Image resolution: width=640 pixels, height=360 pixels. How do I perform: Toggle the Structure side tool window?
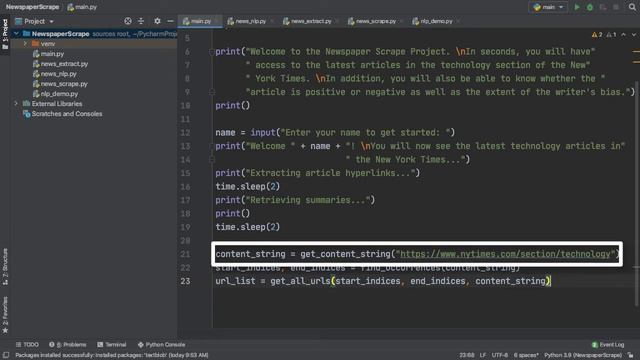(x=5, y=266)
